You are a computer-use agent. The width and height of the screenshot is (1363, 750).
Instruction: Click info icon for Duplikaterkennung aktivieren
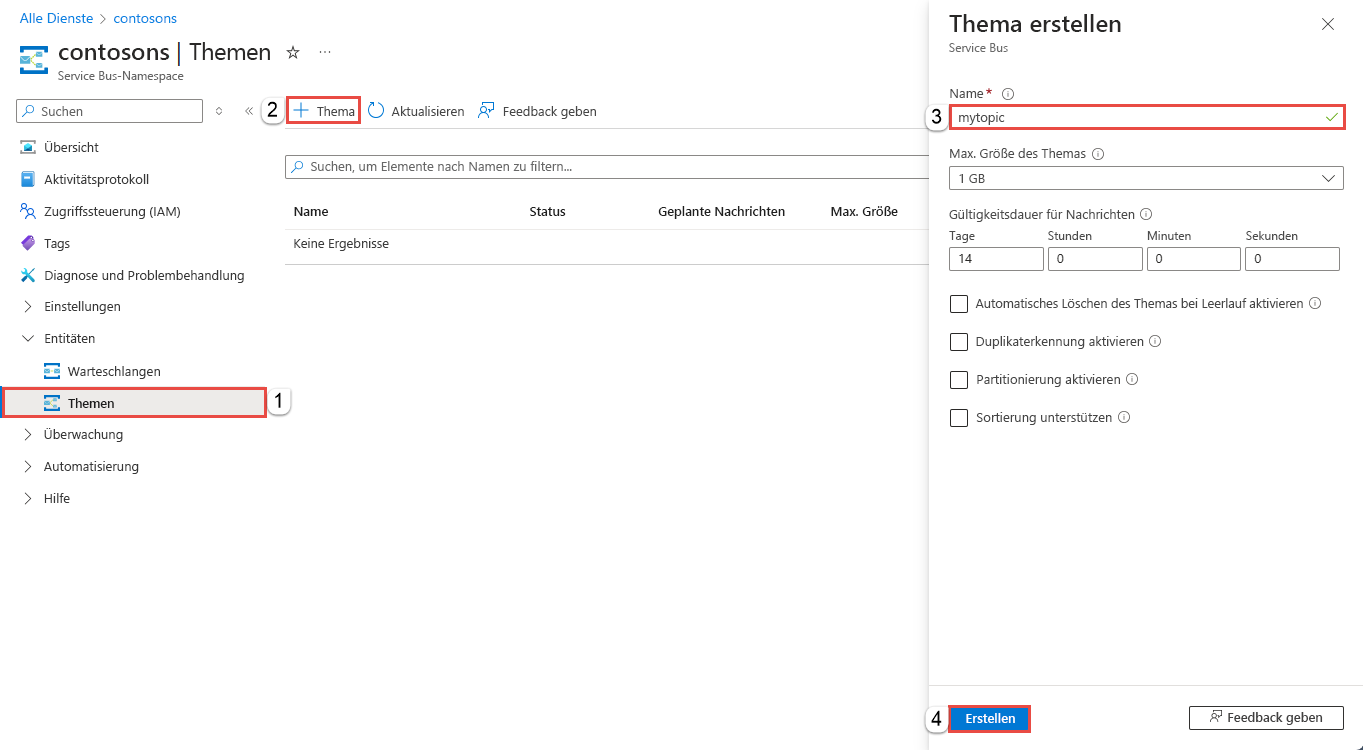(x=1155, y=341)
